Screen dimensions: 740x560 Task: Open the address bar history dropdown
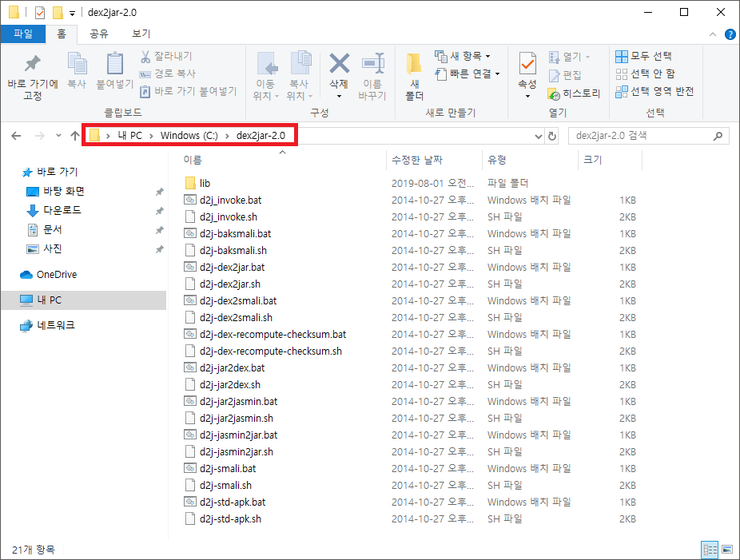(536, 135)
